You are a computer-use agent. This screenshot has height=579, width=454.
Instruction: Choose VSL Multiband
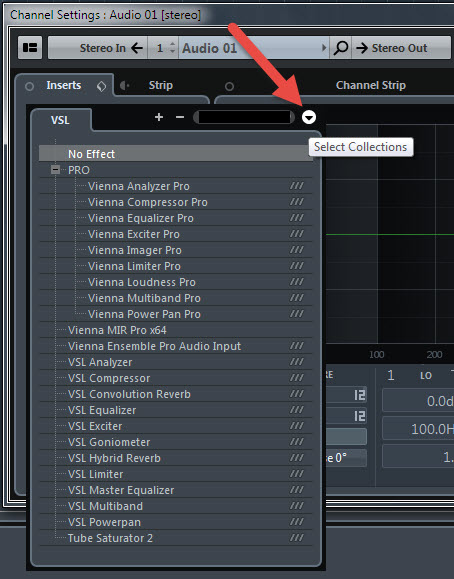(176, 506)
